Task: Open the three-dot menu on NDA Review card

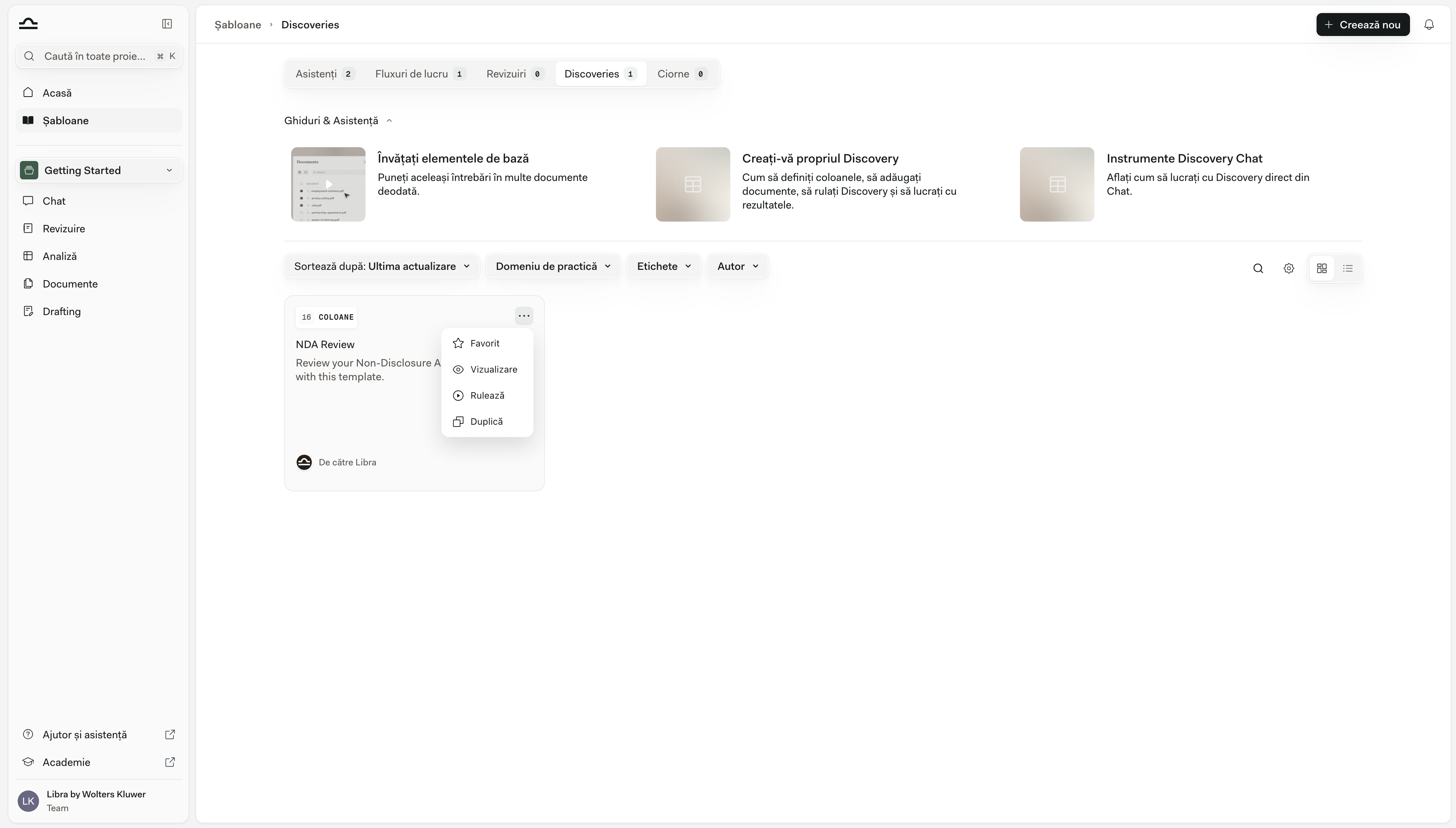Action: point(523,315)
